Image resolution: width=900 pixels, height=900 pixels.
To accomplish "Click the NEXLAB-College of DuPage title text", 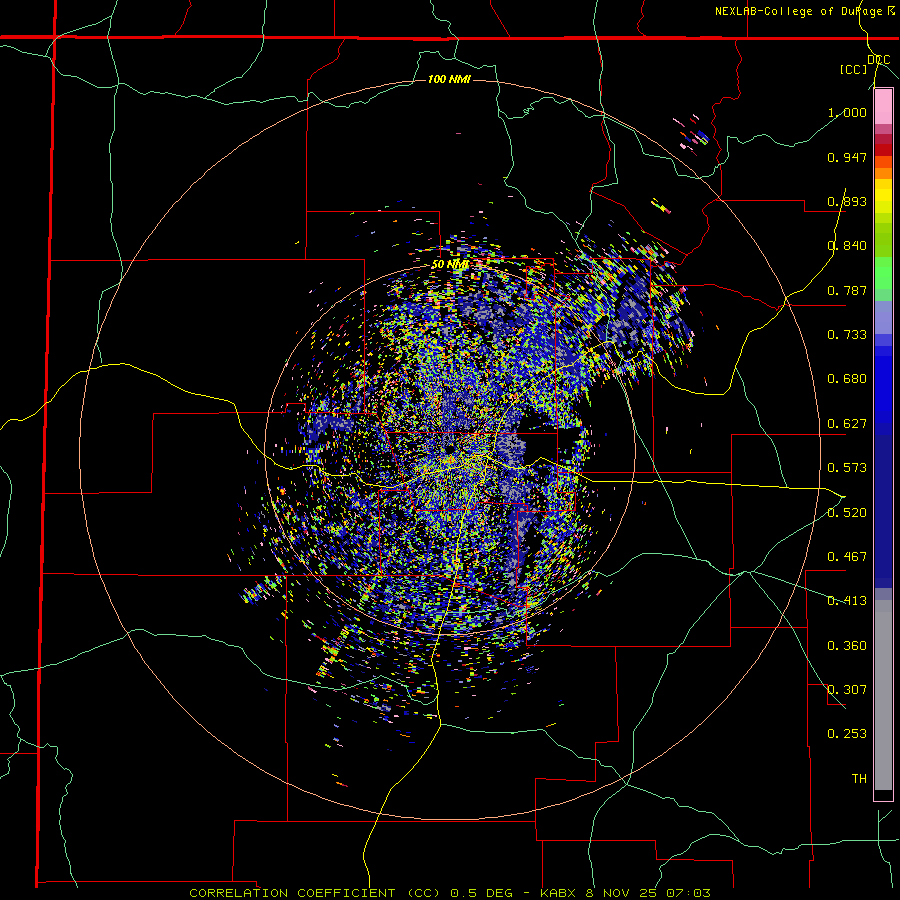I will click(x=799, y=11).
